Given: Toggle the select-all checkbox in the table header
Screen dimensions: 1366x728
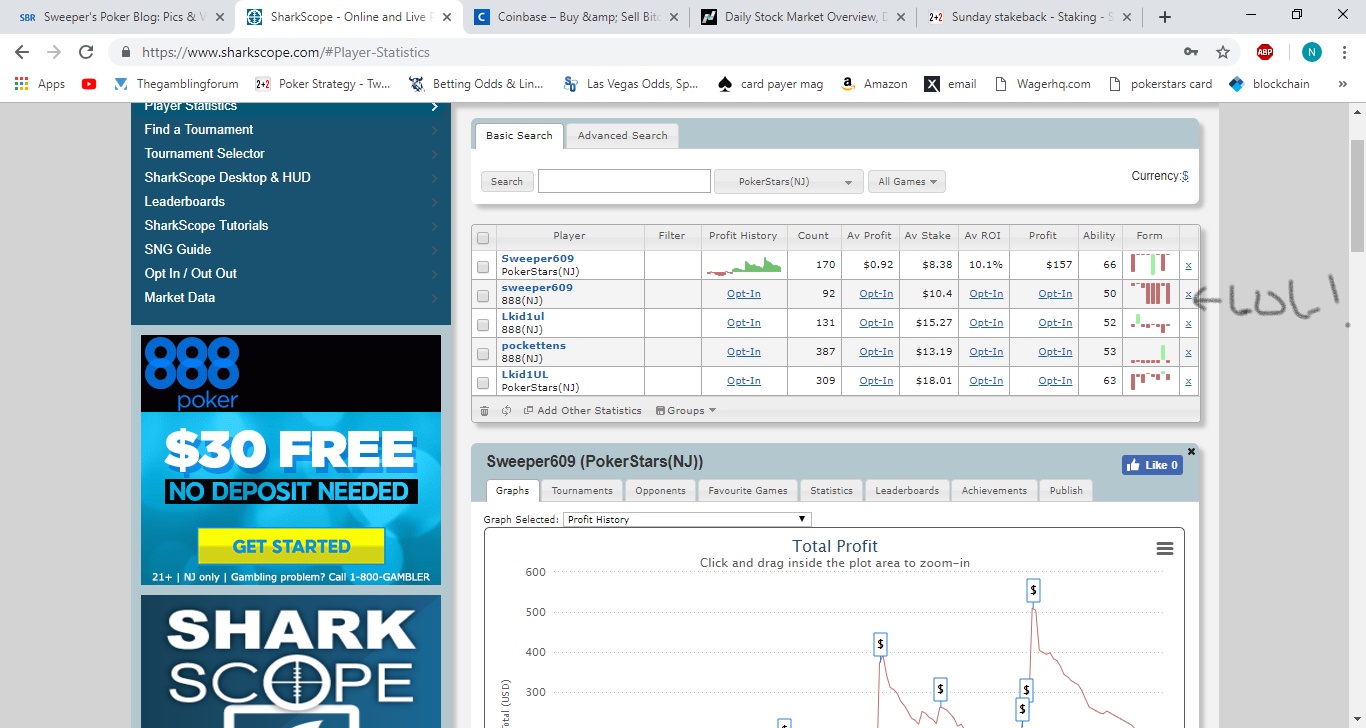Looking at the screenshot, I should tap(483, 238).
